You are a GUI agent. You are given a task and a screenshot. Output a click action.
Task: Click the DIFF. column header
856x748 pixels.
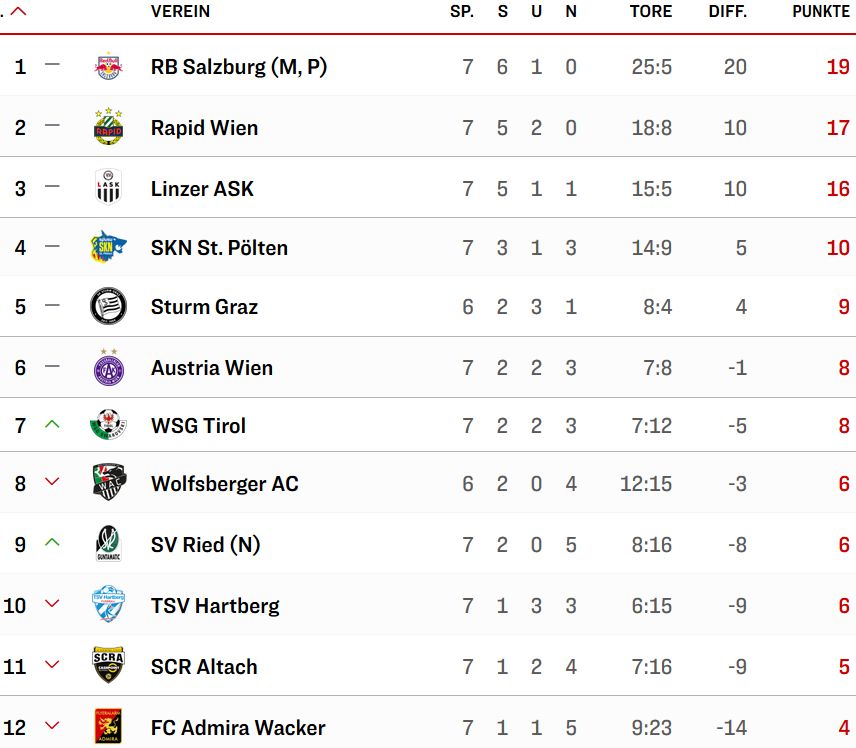click(727, 12)
